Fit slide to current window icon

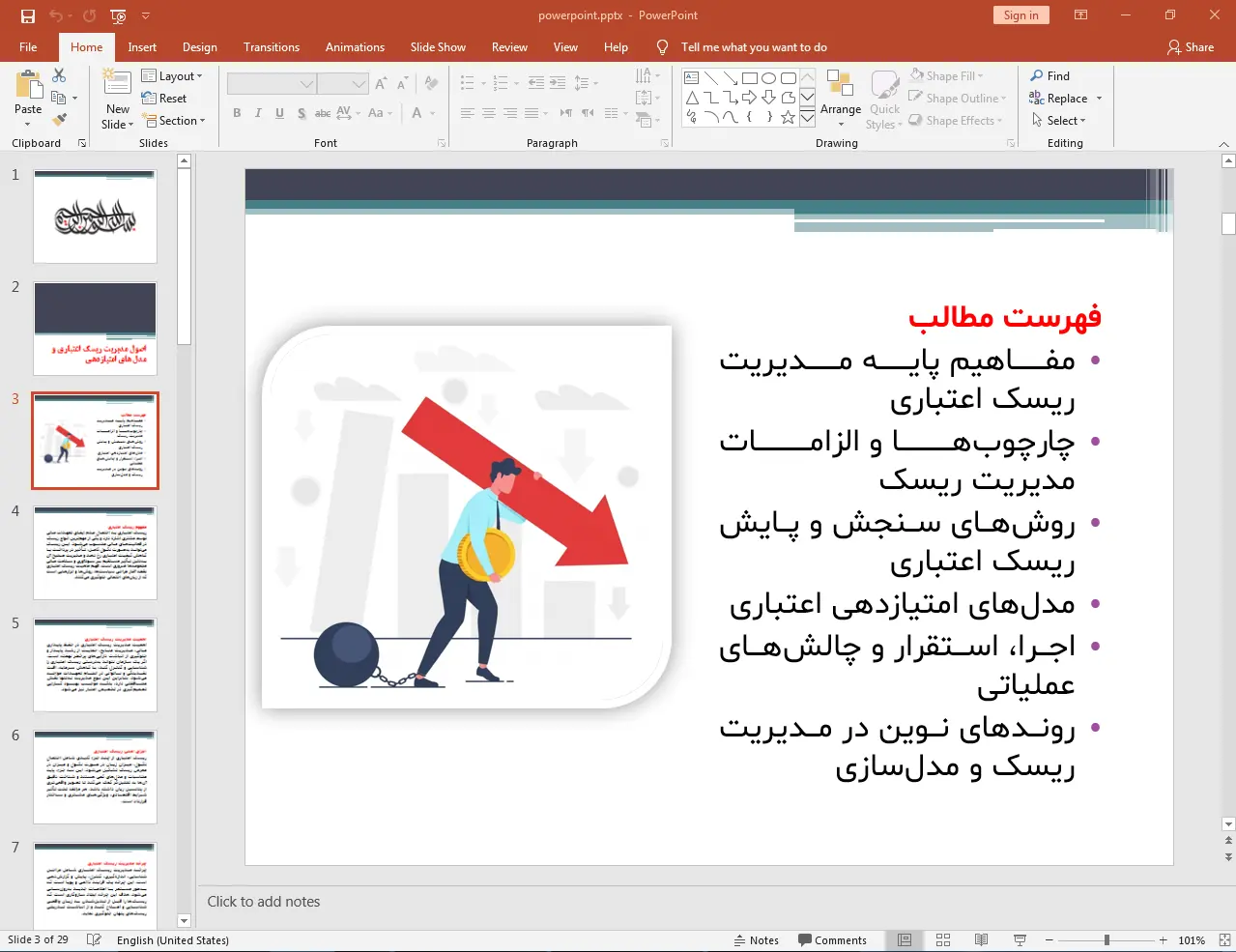point(1224,940)
